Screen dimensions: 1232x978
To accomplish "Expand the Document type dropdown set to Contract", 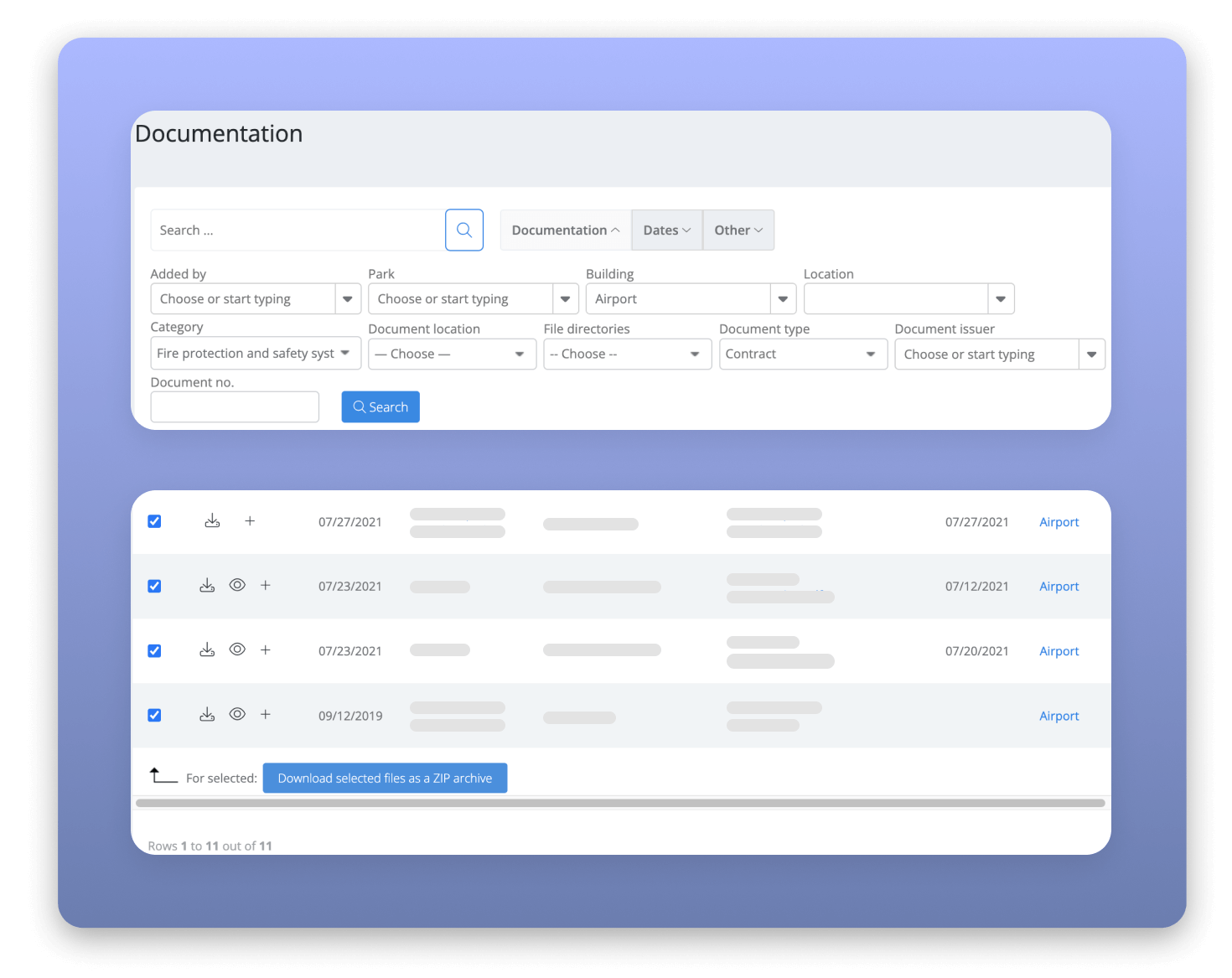I will (x=803, y=354).
